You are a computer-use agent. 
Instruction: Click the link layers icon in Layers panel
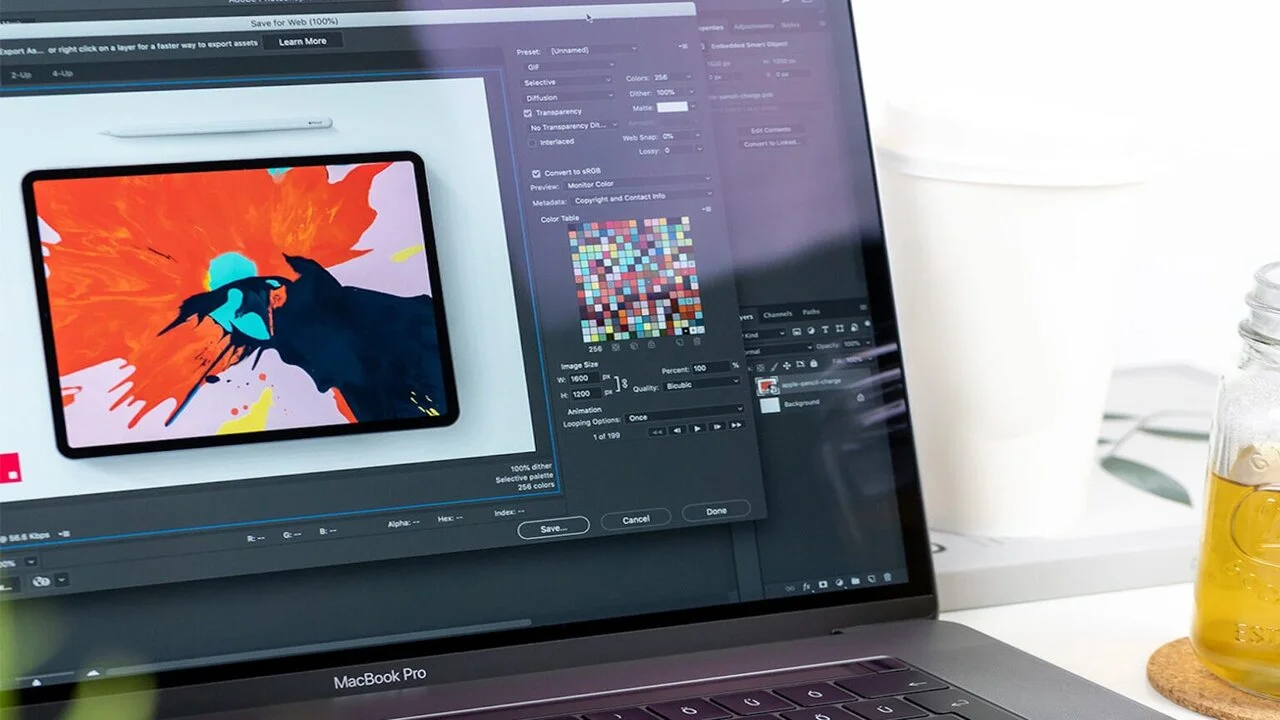pos(790,588)
